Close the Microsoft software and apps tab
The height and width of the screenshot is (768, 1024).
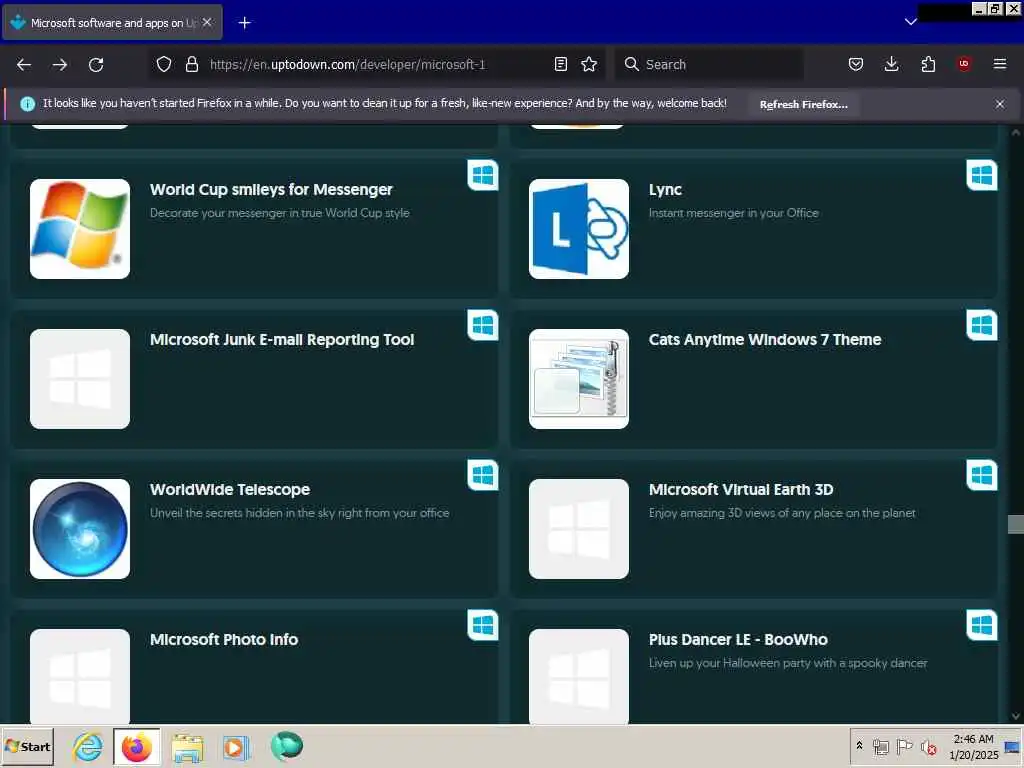(x=207, y=22)
